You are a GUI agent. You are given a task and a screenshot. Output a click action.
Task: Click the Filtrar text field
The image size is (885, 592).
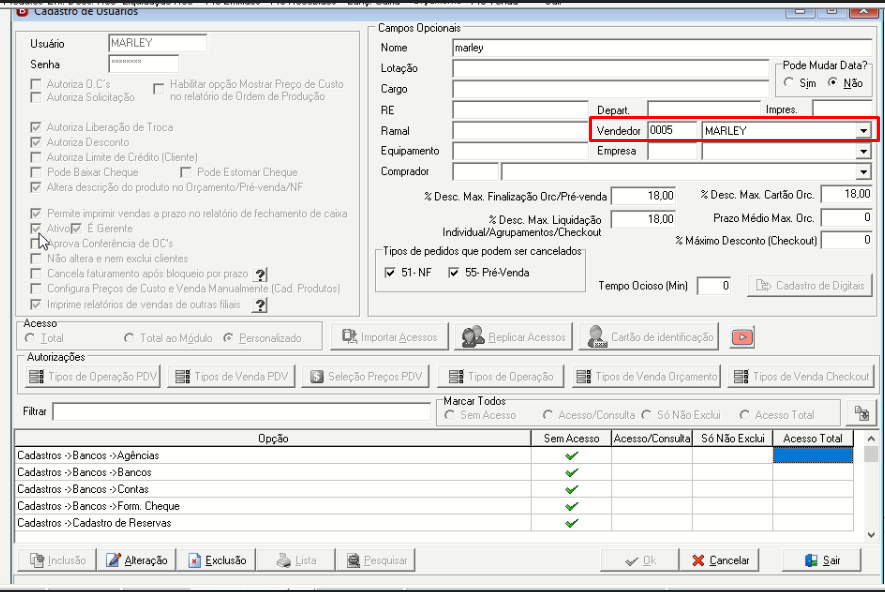click(x=242, y=411)
